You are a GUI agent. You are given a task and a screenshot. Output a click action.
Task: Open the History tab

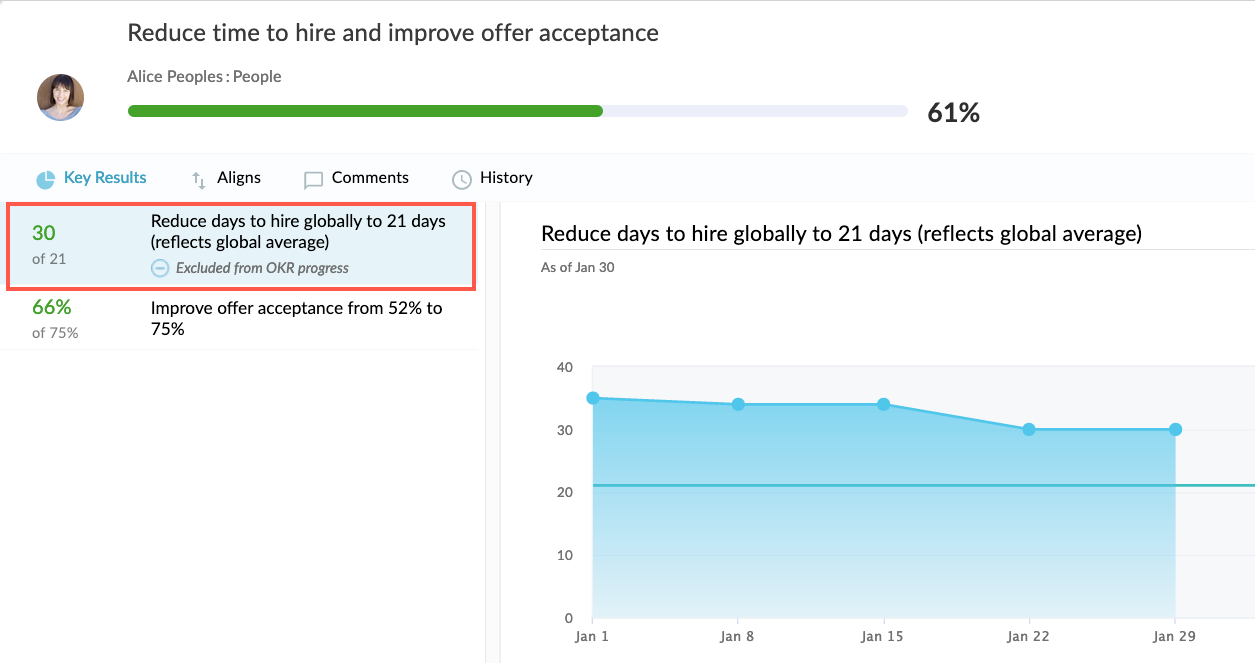[492, 178]
